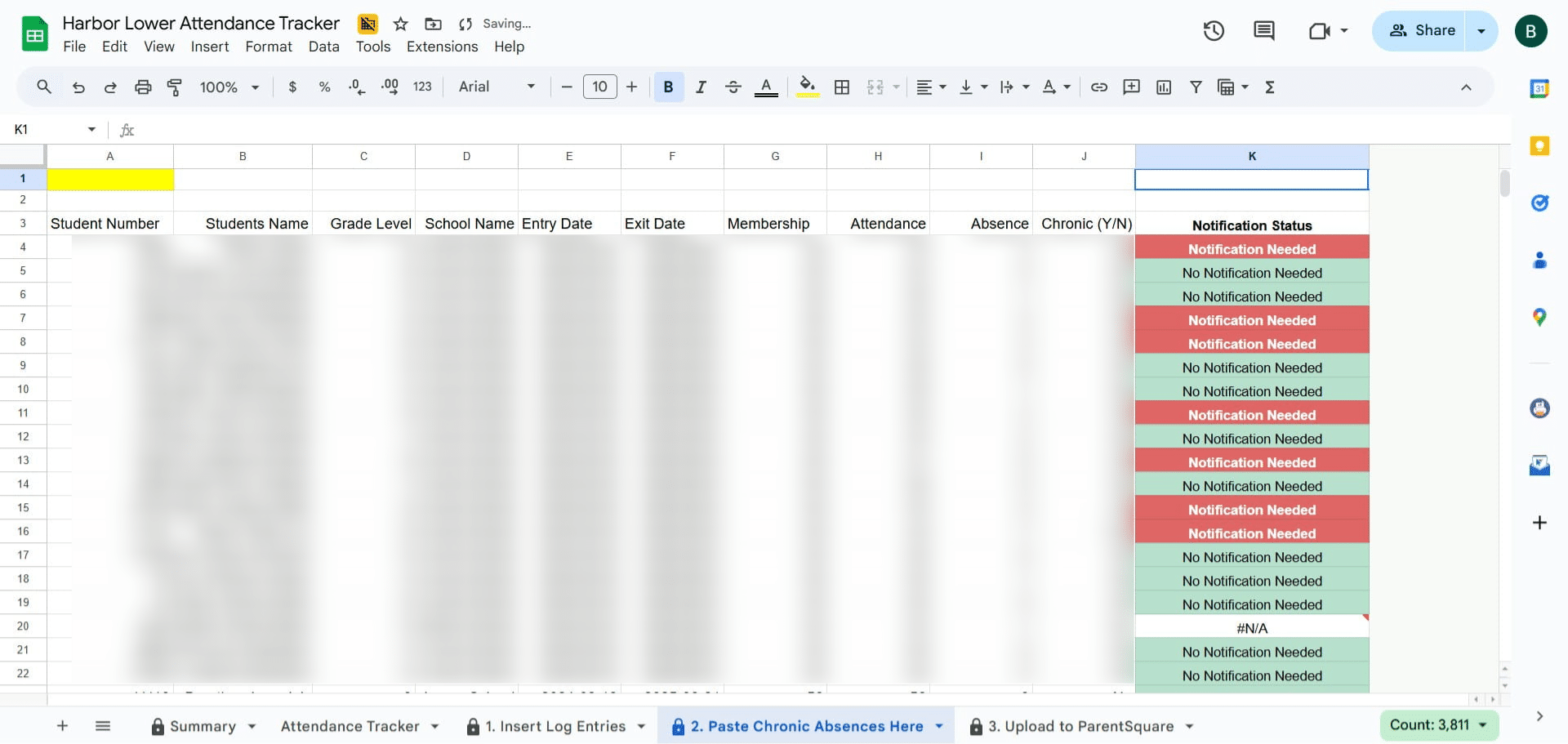Open the borders menu
Viewport: 1568px width, 744px height.
842,87
